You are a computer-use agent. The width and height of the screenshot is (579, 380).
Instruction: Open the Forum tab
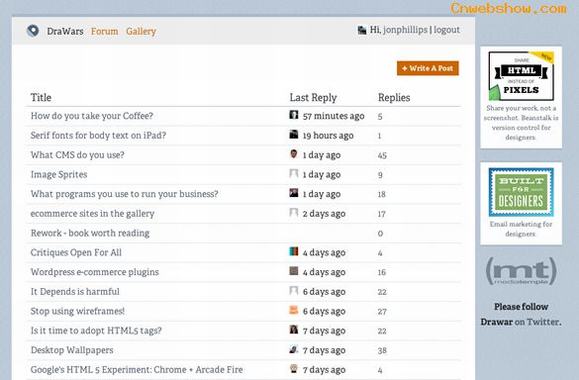point(105,31)
